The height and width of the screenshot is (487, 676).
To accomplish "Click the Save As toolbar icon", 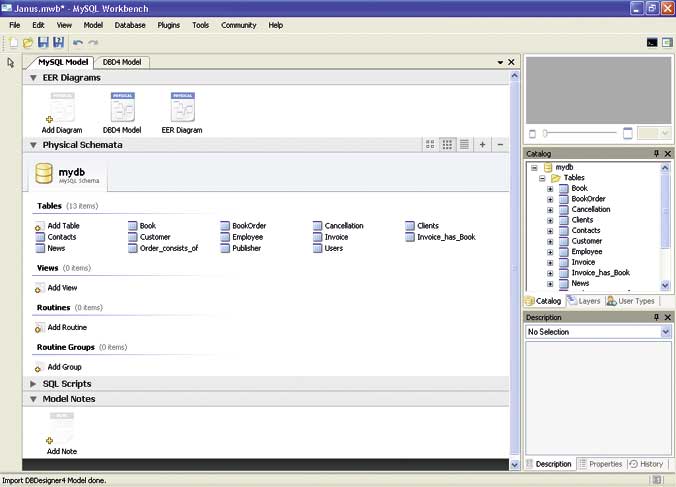I will point(58,42).
